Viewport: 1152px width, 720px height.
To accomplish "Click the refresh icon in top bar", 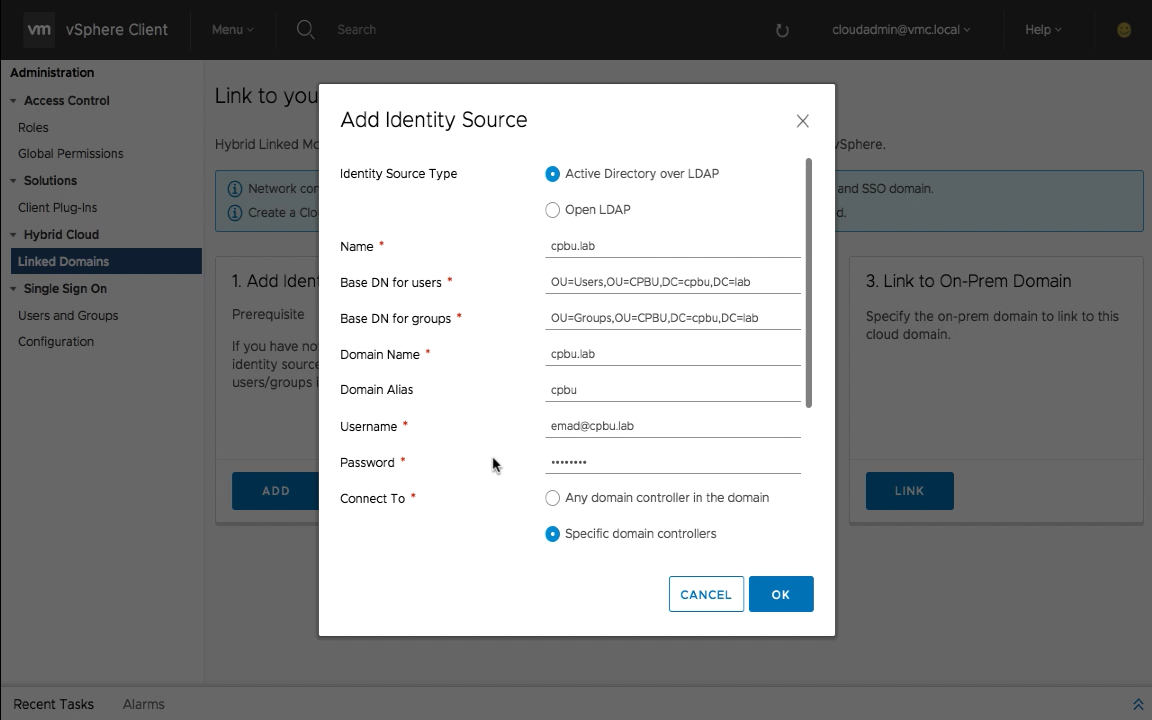I will 782,30.
